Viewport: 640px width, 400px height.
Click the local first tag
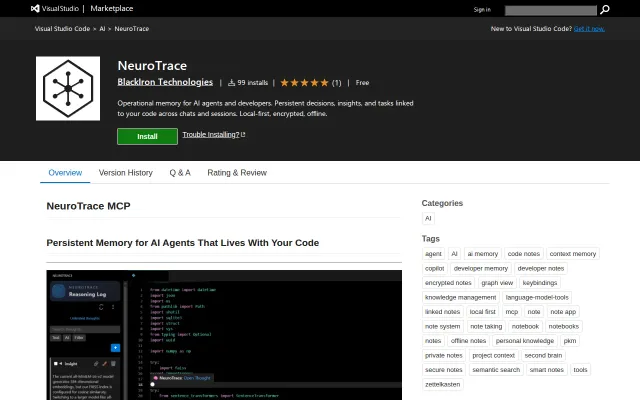(482, 312)
